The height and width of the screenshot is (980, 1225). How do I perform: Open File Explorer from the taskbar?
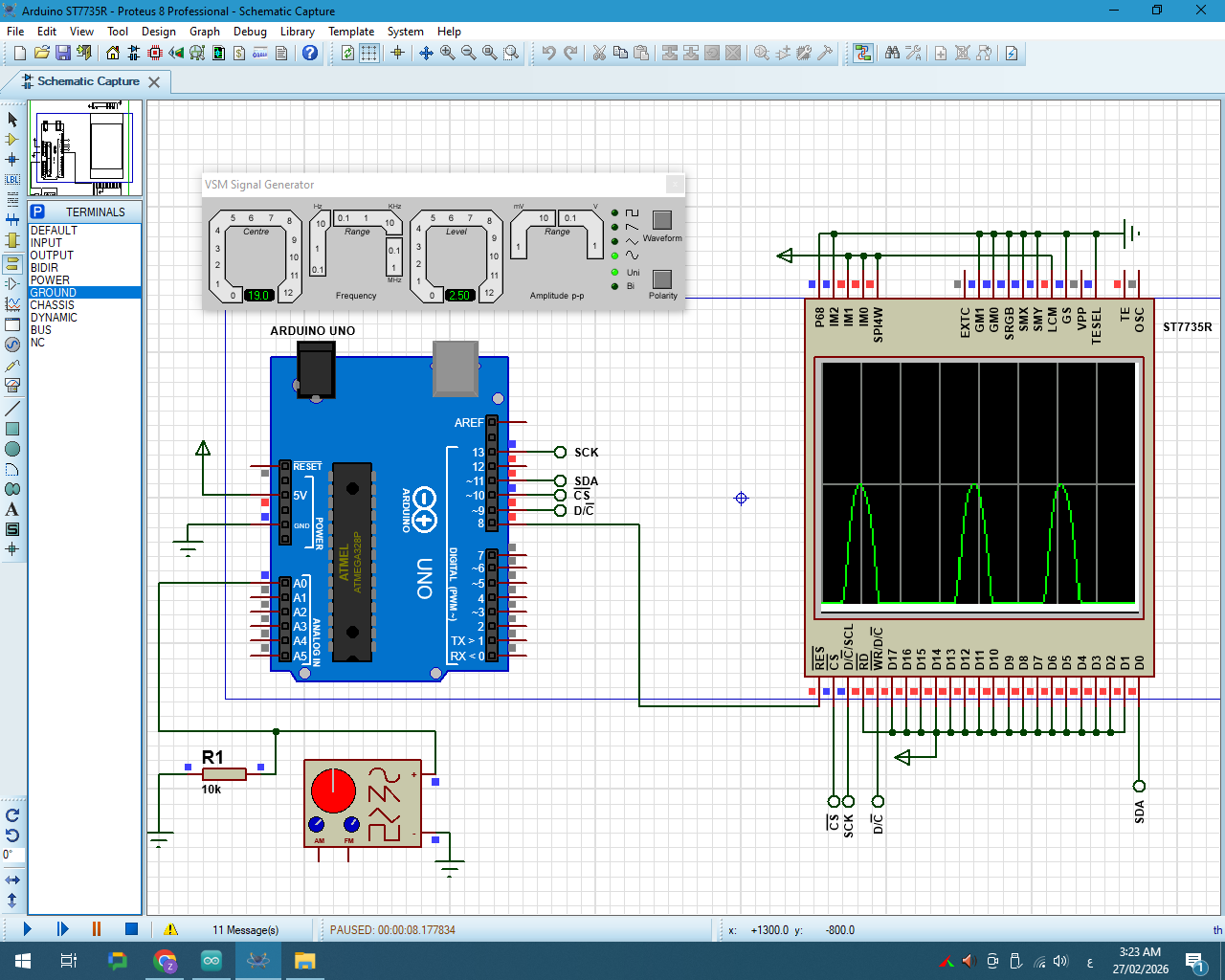click(x=304, y=960)
